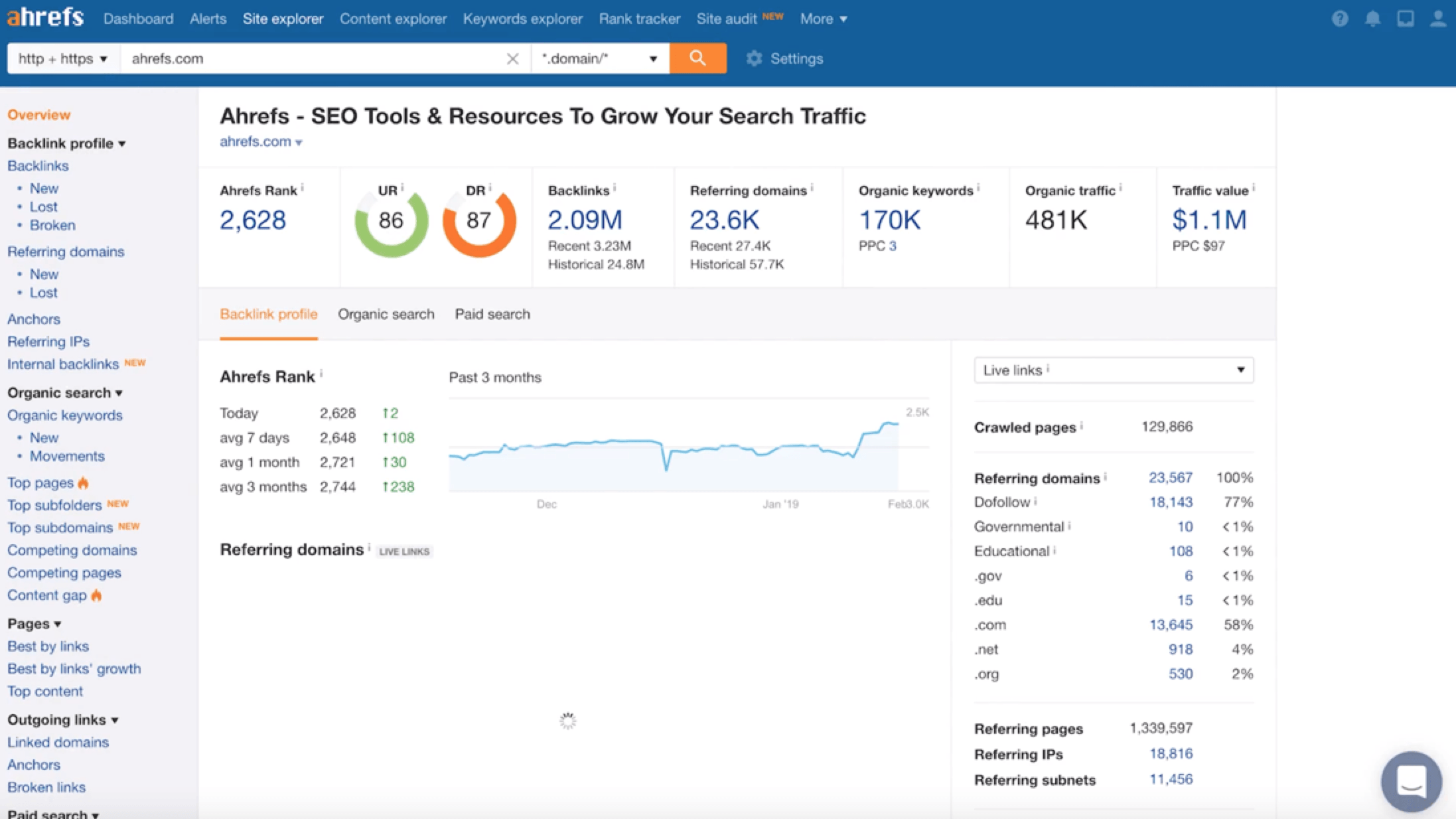The width and height of the screenshot is (1456, 819).
Task: Click info icon next to Ahrefs Rank metric
Action: click(x=303, y=188)
